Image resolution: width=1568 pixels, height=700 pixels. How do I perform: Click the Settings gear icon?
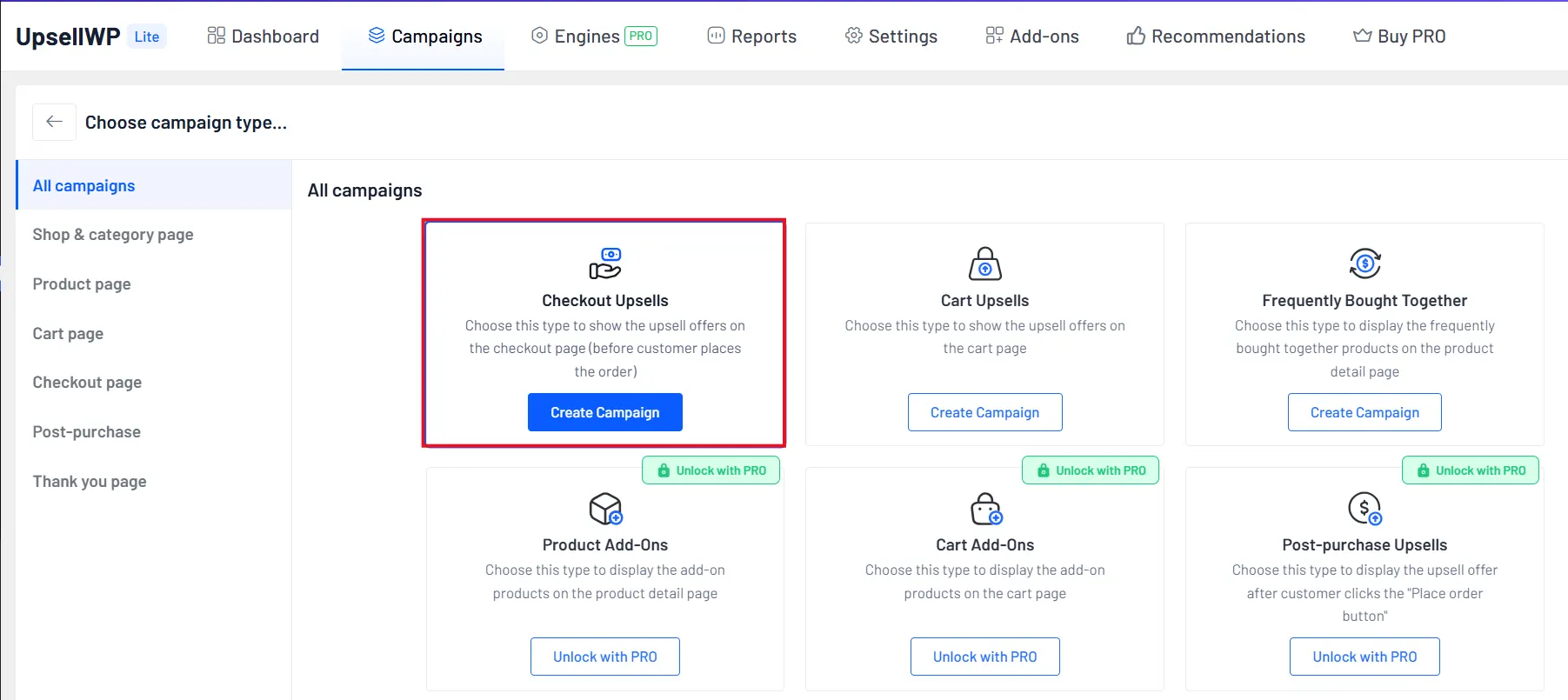click(854, 36)
